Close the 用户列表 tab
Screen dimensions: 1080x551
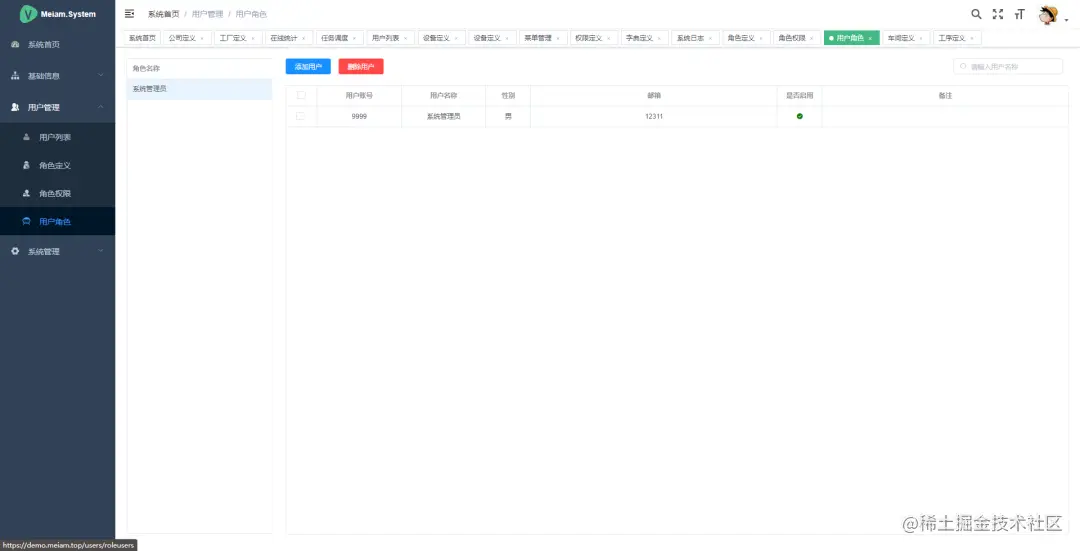click(x=405, y=39)
